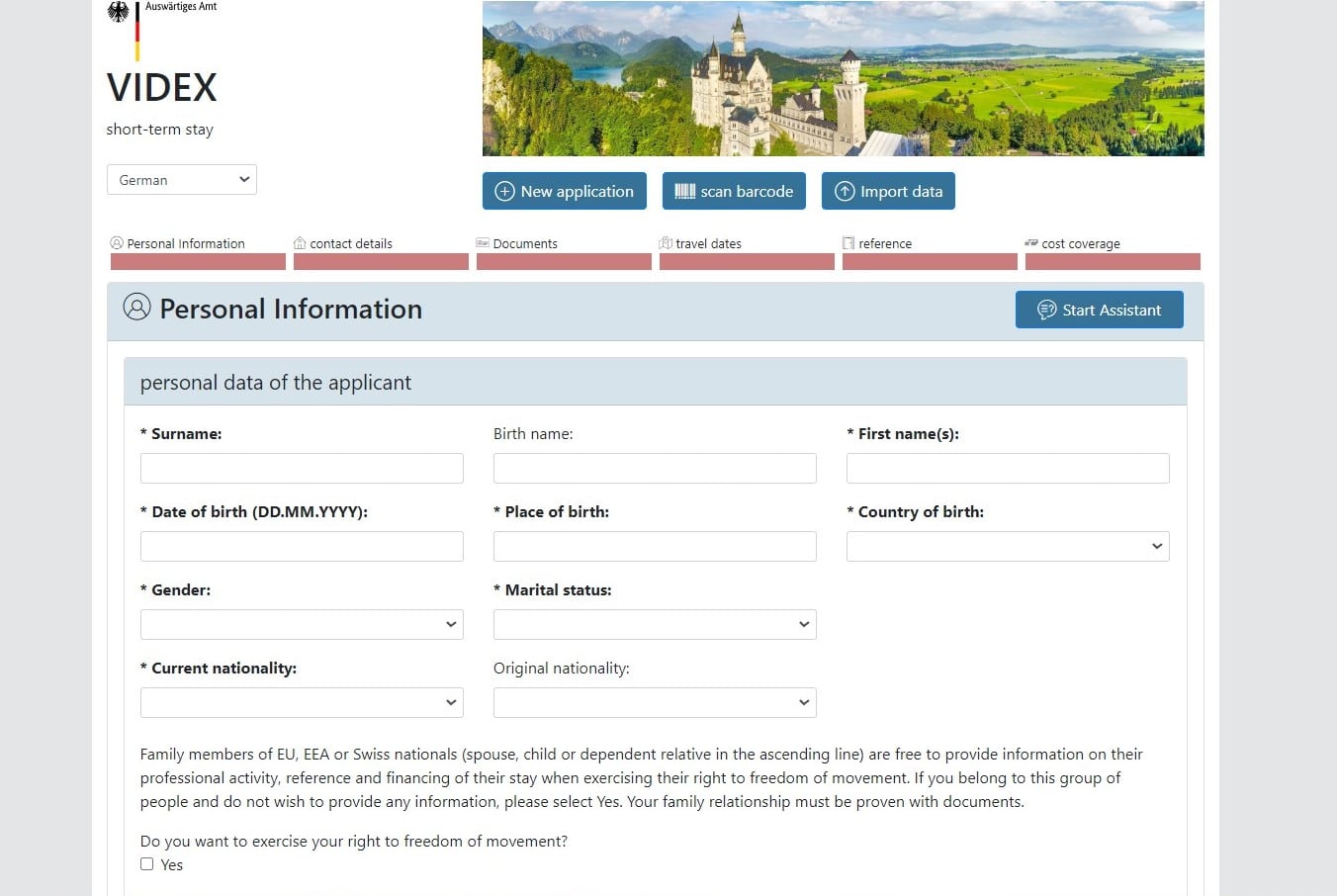Viewport: 1337px width, 896px height.
Task: Select the Current nationality dropdown
Action: (302, 702)
